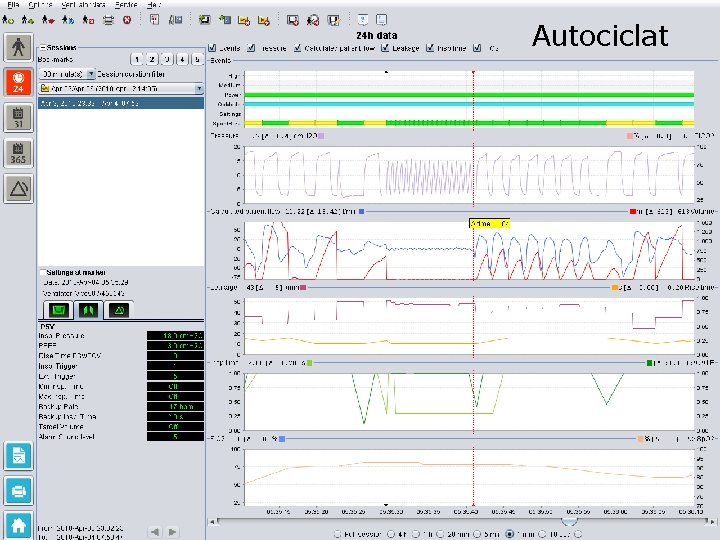
Task: Select the 365-day calendar view icon
Action: [x=17, y=152]
